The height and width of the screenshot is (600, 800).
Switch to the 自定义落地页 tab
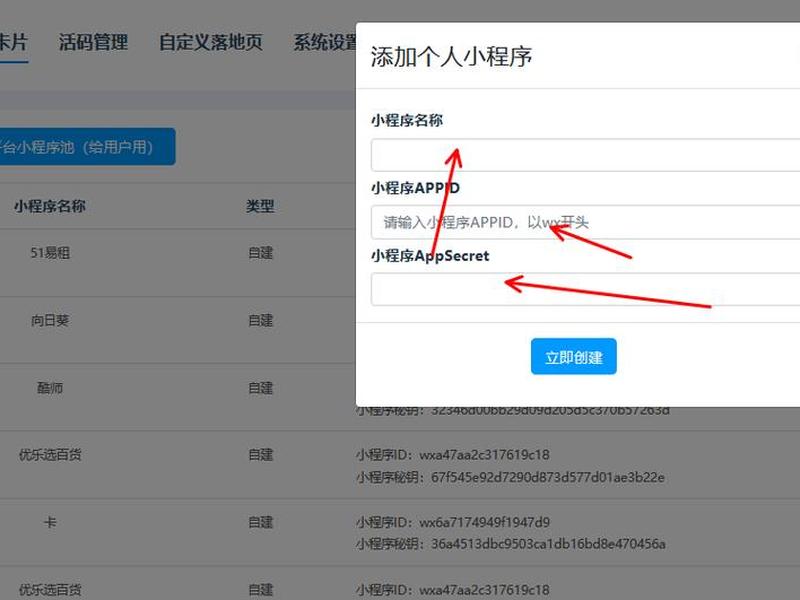(211, 42)
